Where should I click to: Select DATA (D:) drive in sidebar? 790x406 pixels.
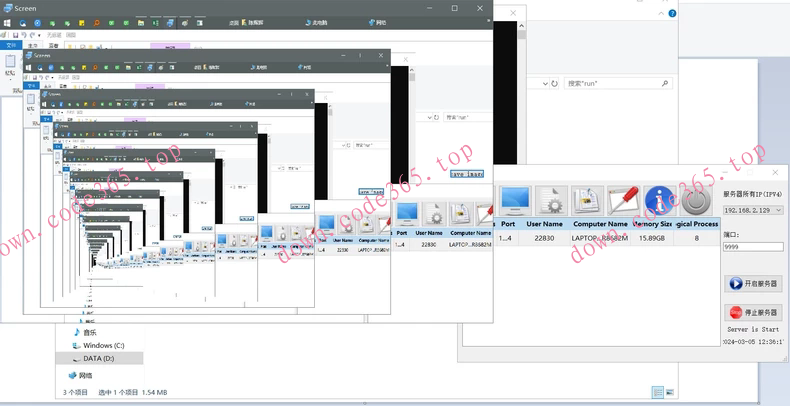click(x=98, y=358)
